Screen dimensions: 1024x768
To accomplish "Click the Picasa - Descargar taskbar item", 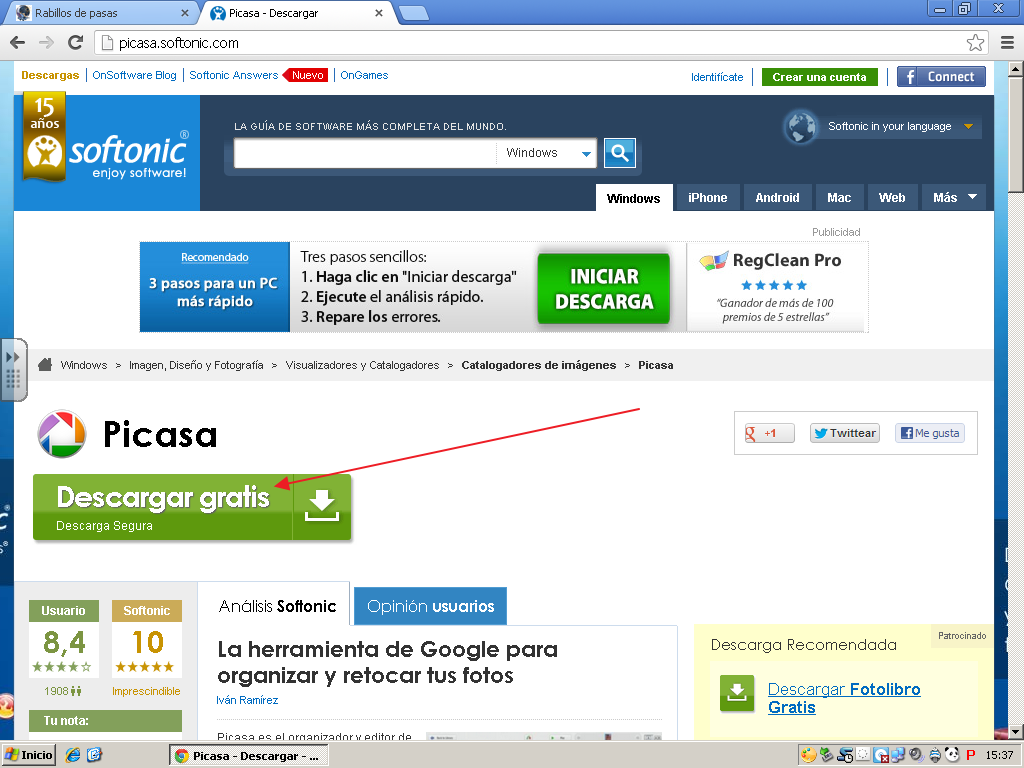I will (x=248, y=756).
